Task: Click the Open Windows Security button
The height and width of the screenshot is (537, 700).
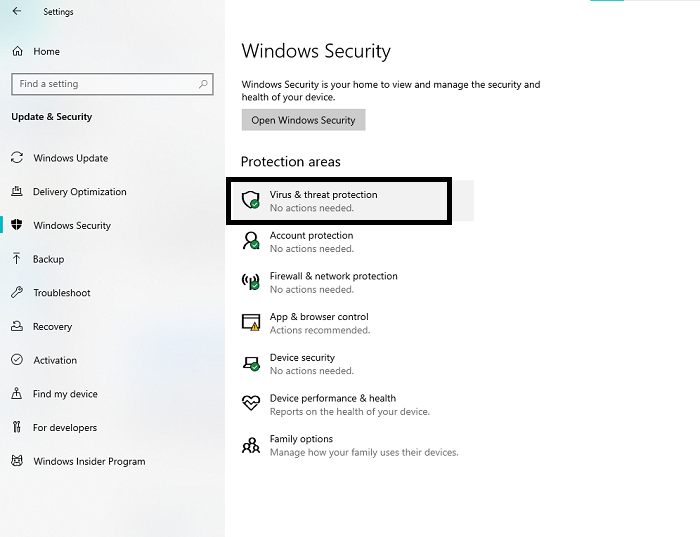Action: pyautogui.click(x=304, y=120)
